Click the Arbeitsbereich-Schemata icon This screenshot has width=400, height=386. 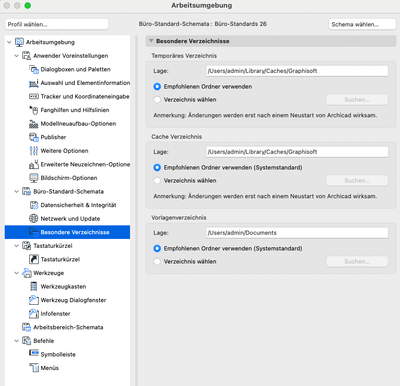tap(26, 327)
